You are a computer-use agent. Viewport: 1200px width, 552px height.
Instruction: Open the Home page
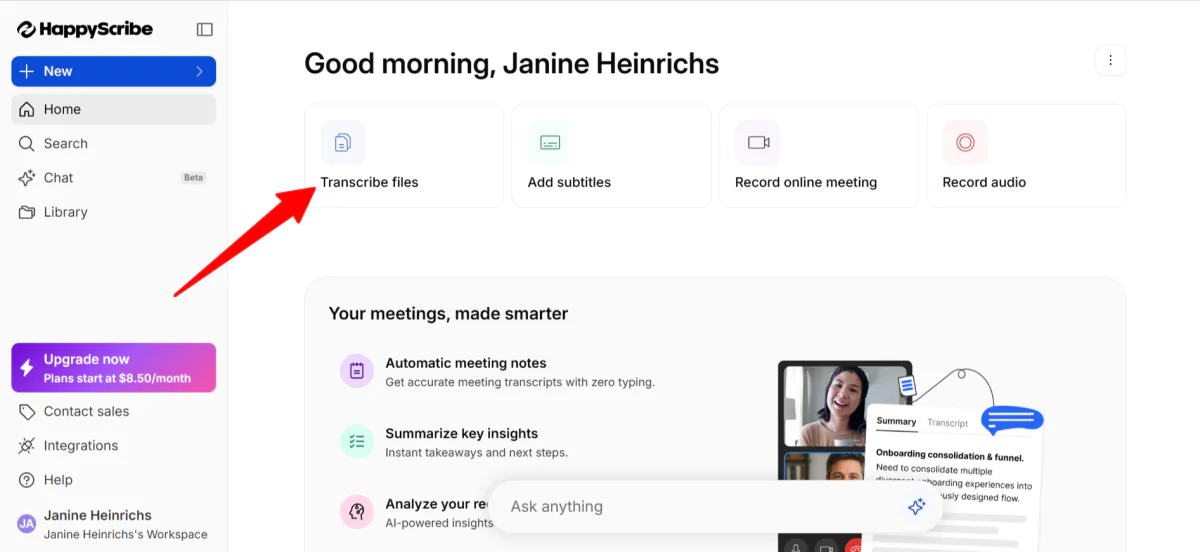[x=114, y=109]
